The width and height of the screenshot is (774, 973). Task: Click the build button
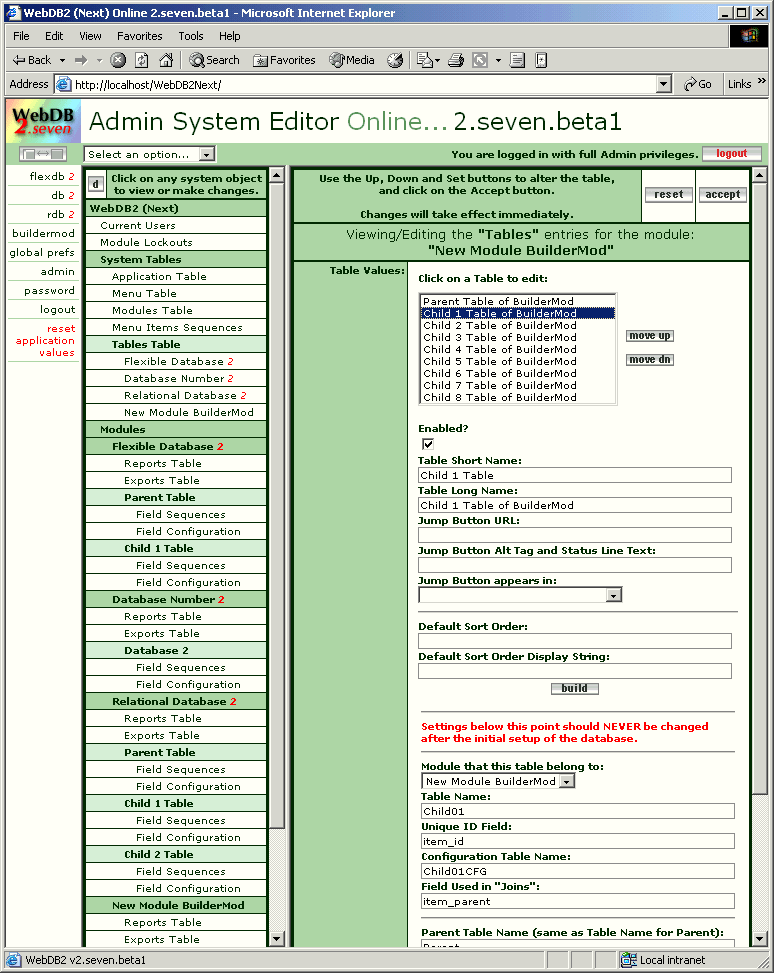pyautogui.click(x=574, y=688)
